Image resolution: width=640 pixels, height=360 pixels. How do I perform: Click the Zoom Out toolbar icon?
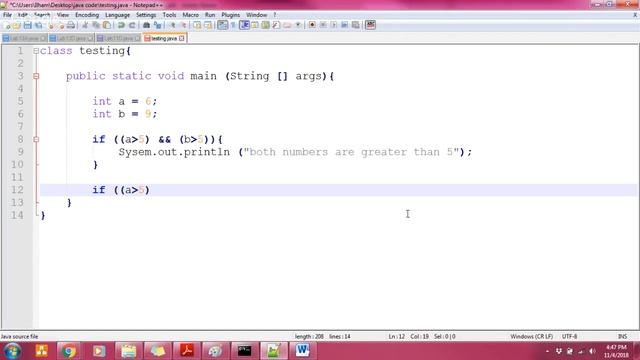[184, 25]
